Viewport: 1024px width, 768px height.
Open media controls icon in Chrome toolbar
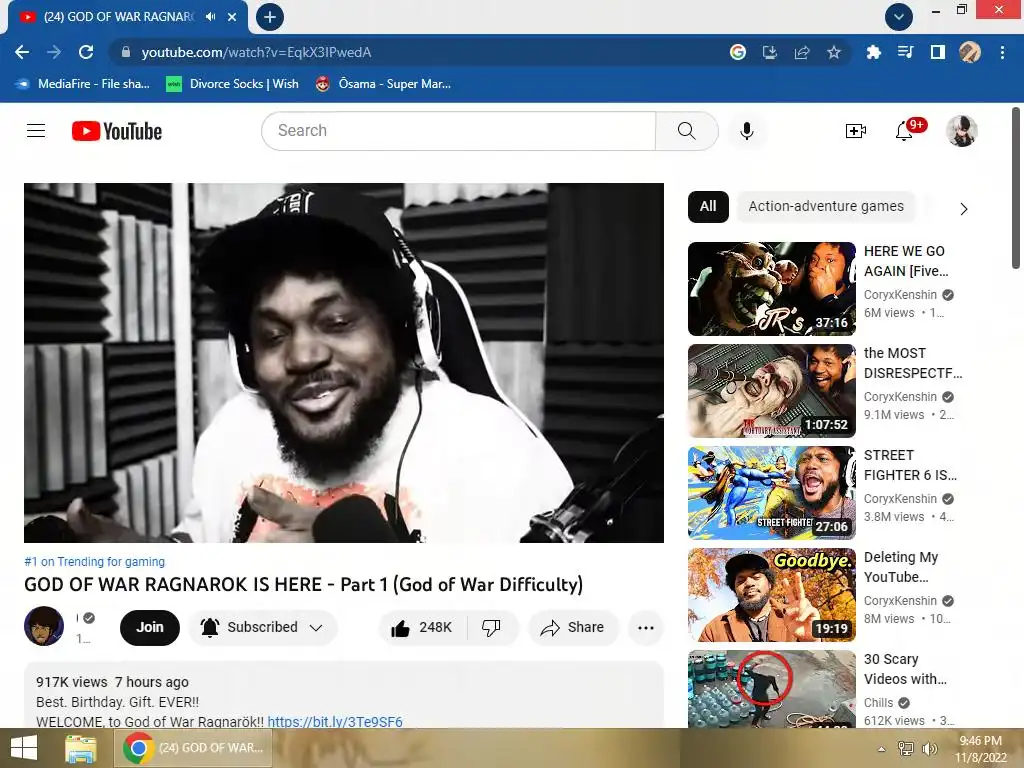[905, 52]
